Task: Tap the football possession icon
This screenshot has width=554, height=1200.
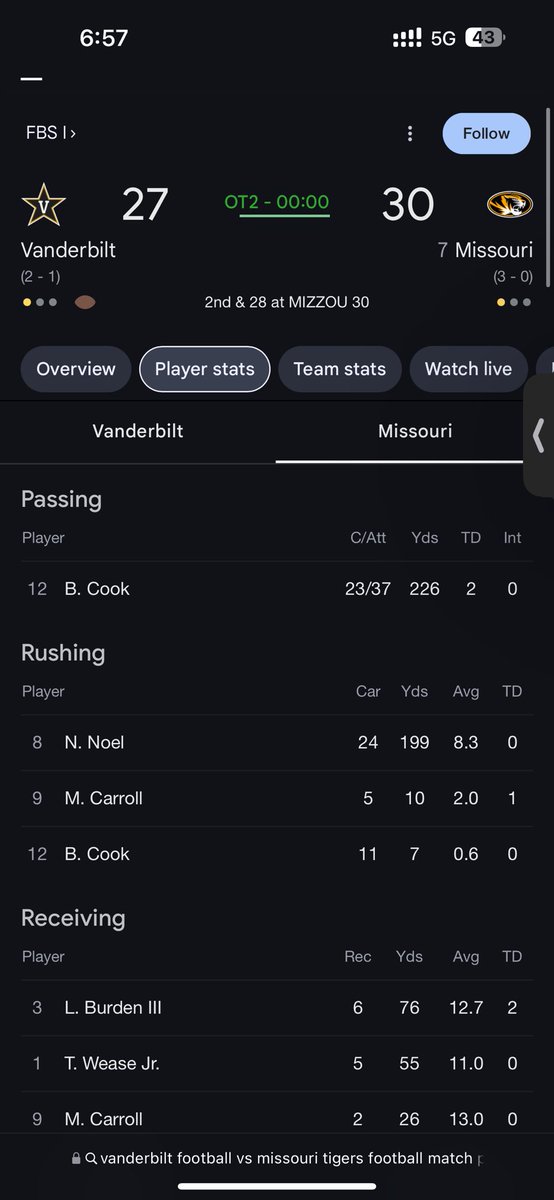Action: [x=85, y=302]
